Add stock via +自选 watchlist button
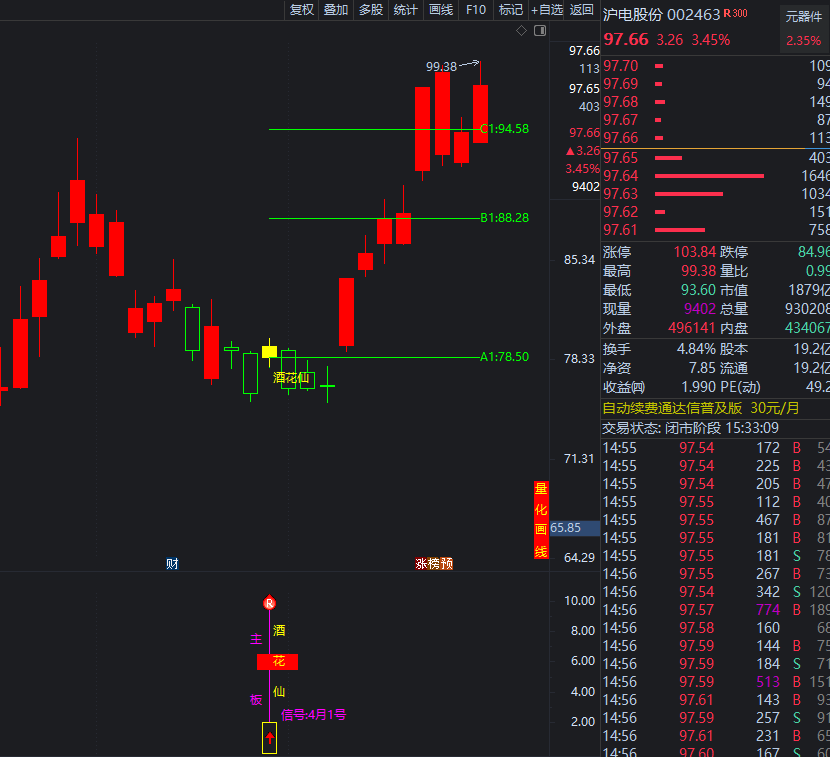The width and height of the screenshot is (830, 757). tap(547, 10)
